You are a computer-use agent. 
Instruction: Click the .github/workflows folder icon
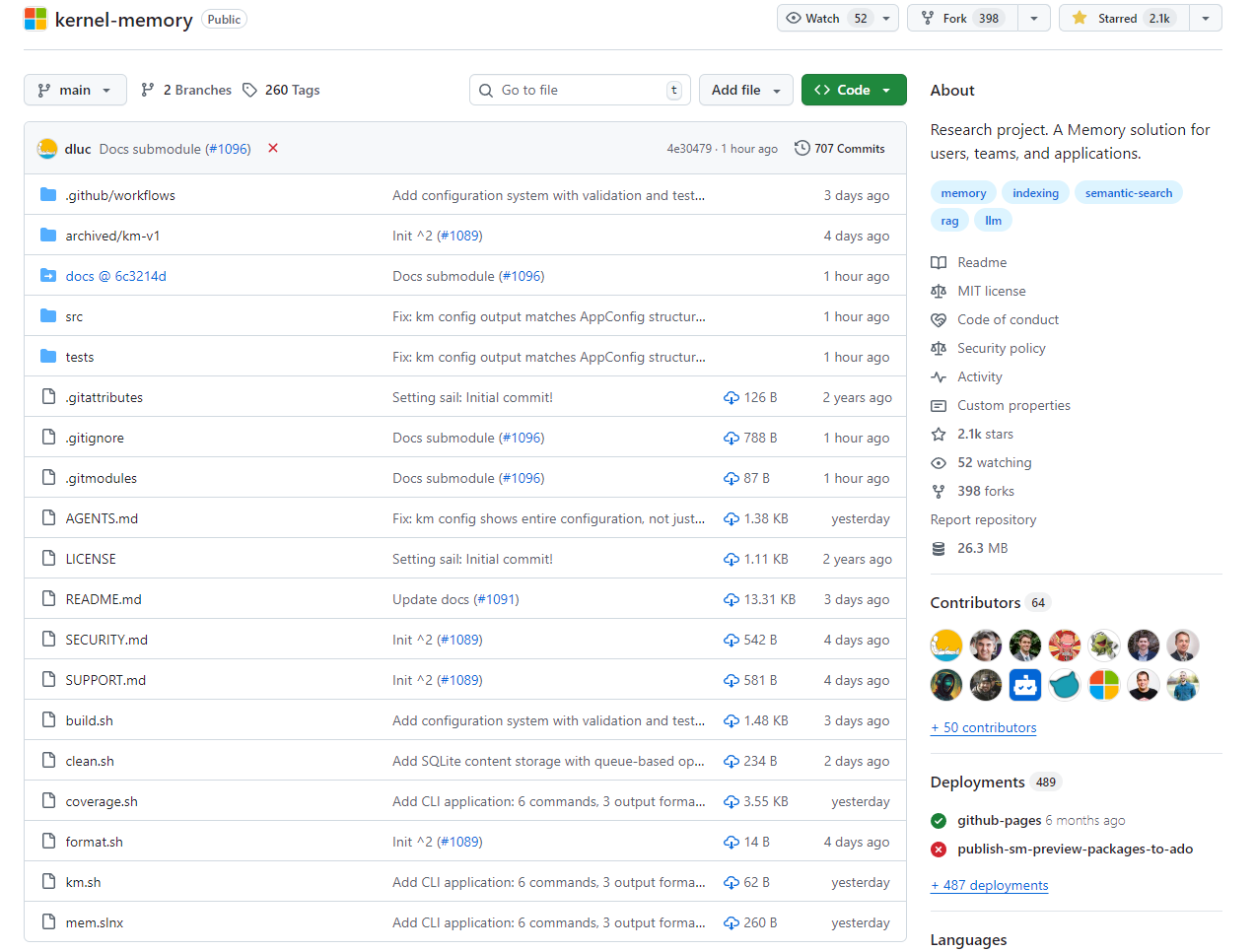point(48,195)
